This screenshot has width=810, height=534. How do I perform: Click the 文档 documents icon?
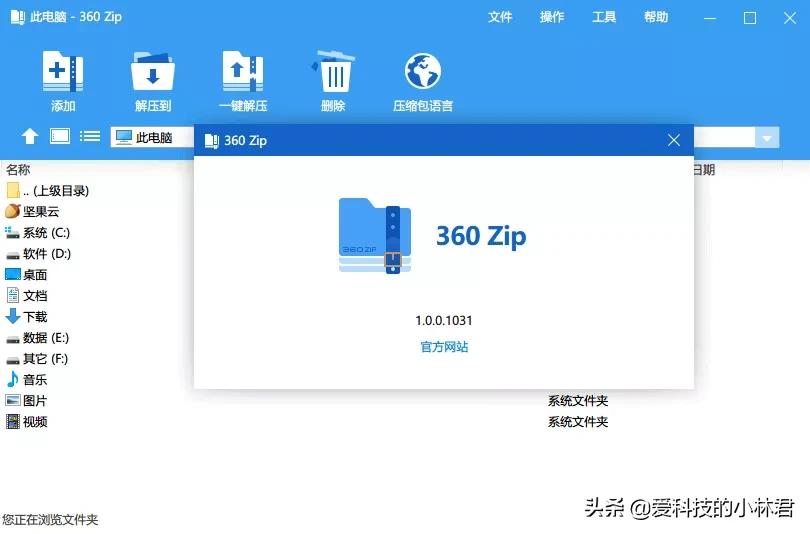12,295
